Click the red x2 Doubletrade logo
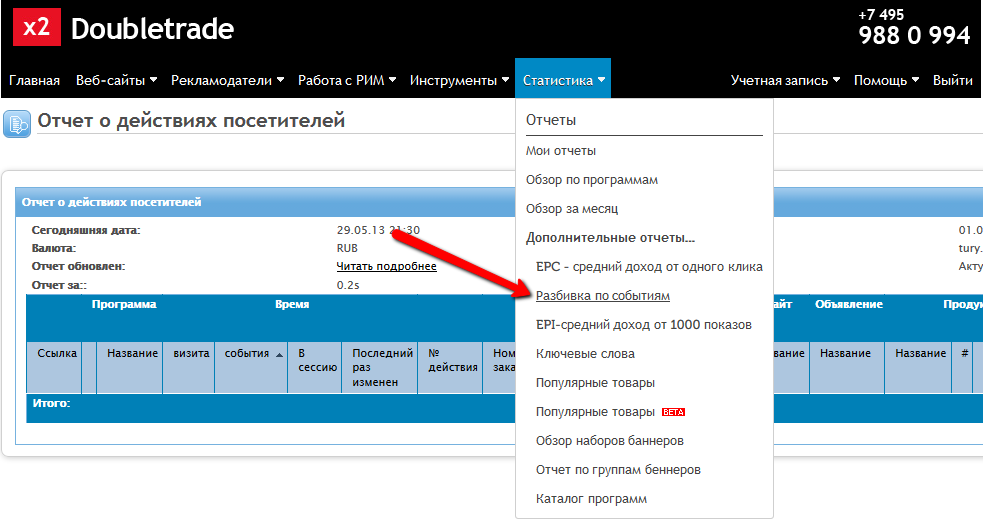Screen dimensions: 983x522 (x=37, y=27)
